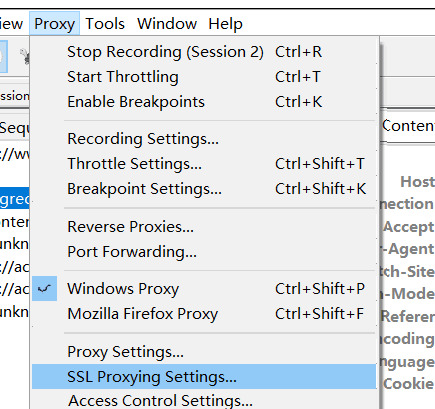Click the toolbar icon below View menu

tap(3, 56)
